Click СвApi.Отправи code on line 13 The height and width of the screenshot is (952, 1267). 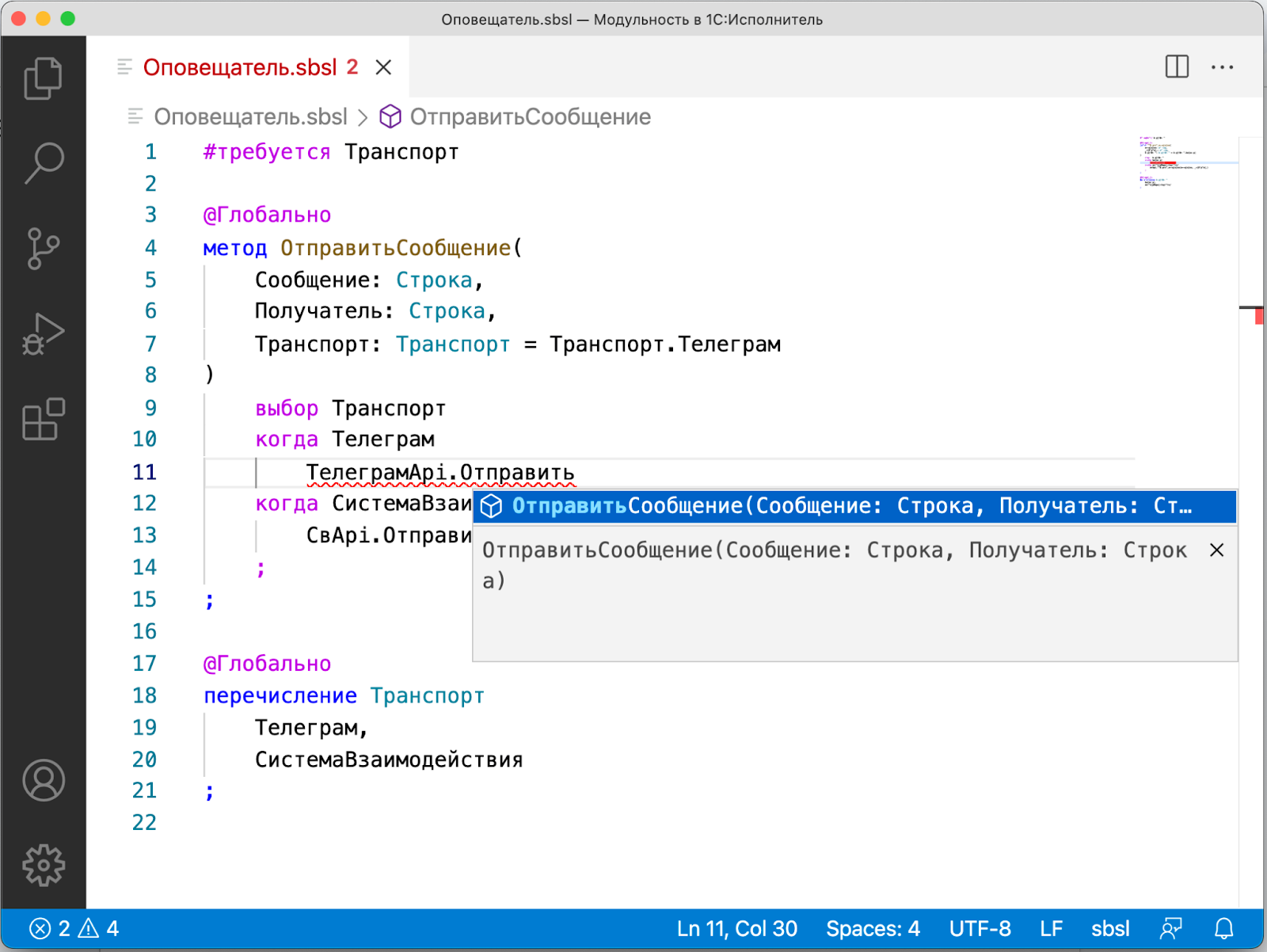(389, 536)
